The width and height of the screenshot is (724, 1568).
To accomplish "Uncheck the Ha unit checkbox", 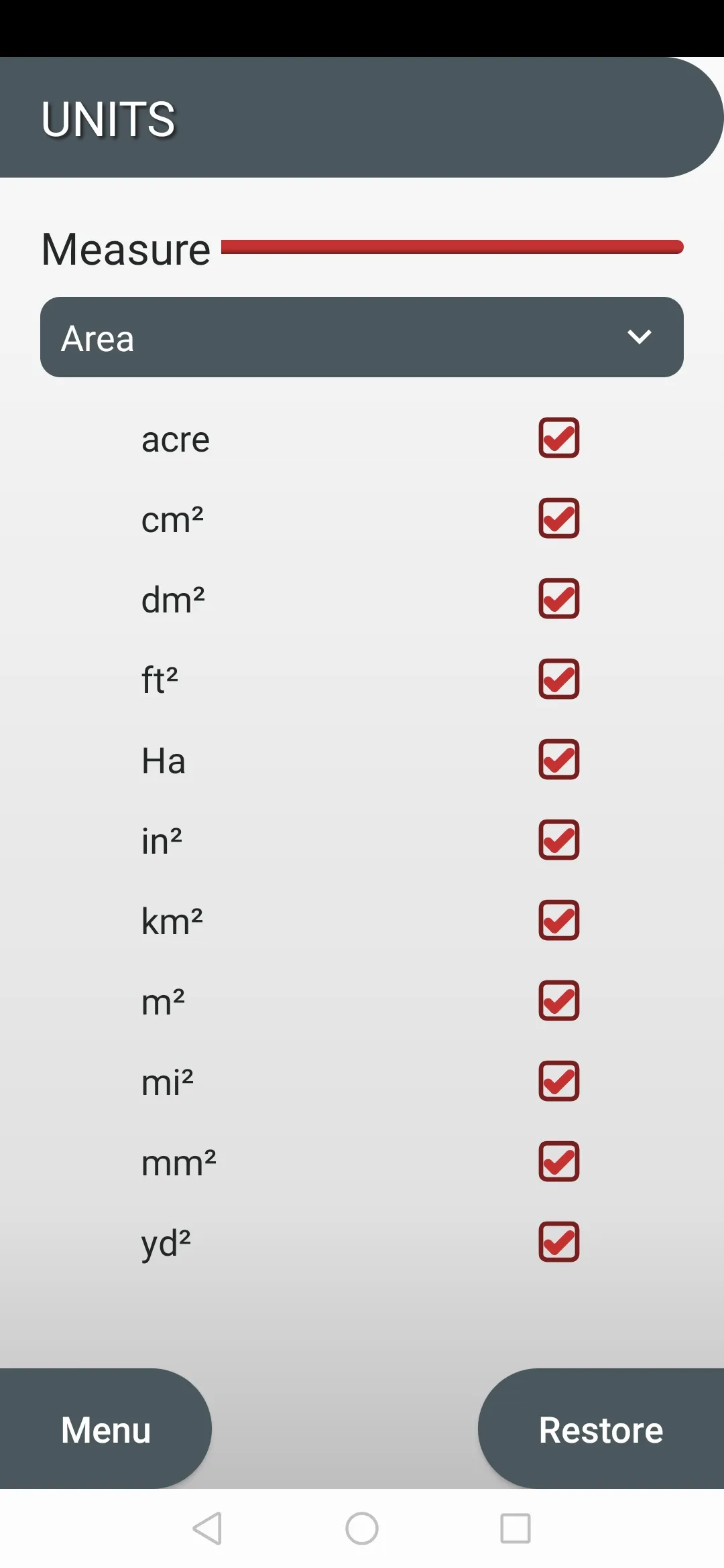I will (558, 760).
